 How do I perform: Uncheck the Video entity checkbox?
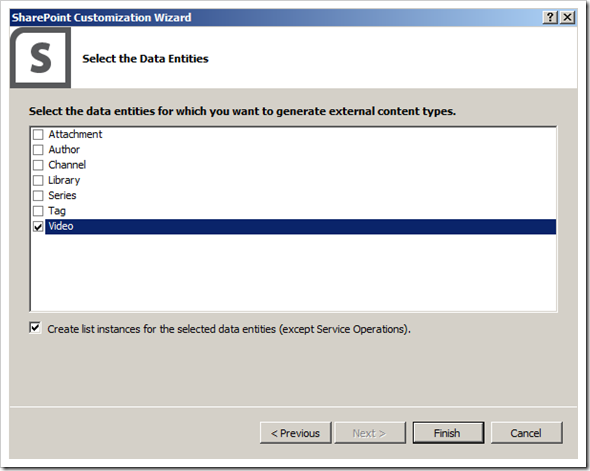(38, 226)
